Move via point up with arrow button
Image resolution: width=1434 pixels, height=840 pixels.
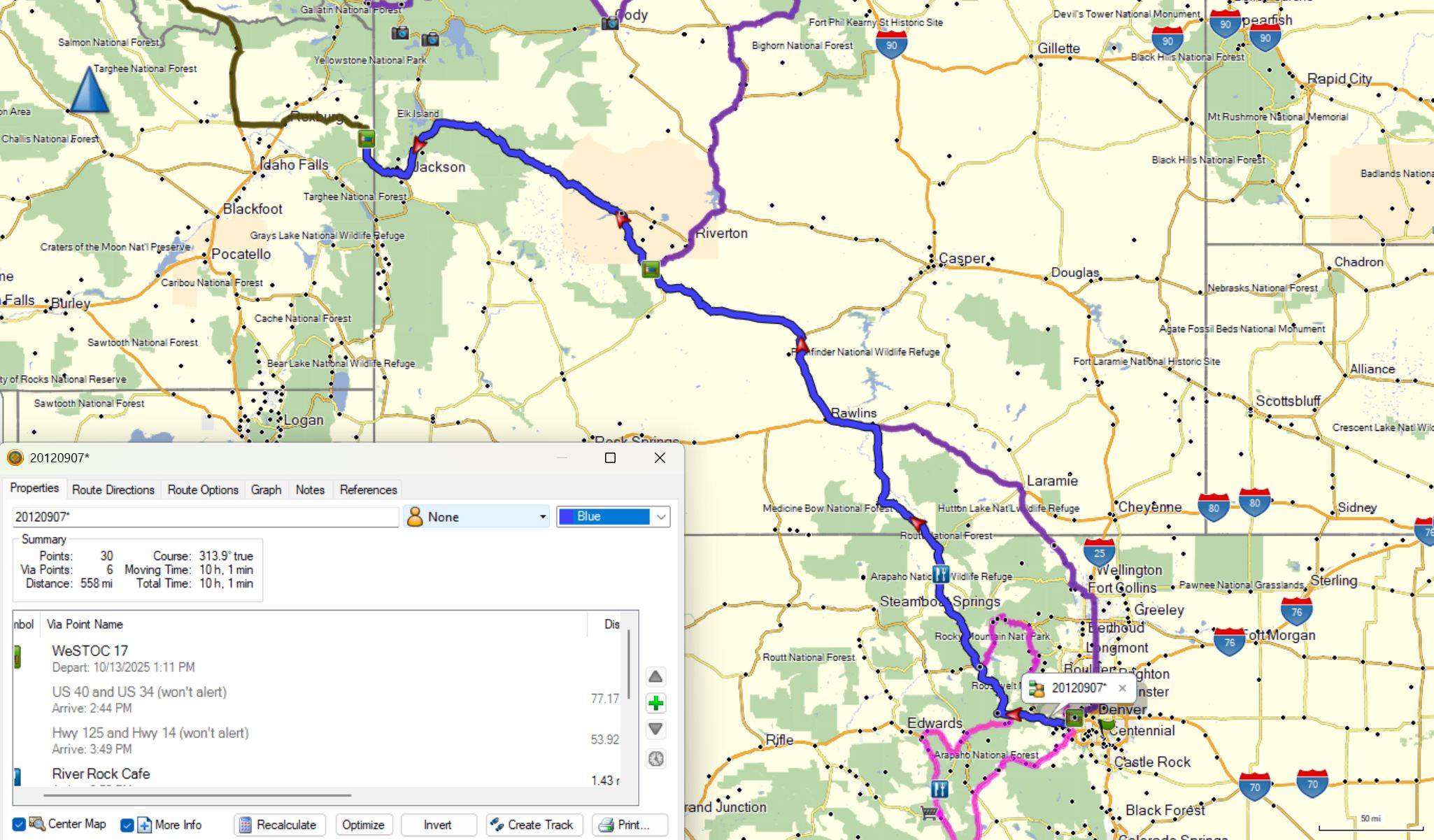click(x=655, y=676)
